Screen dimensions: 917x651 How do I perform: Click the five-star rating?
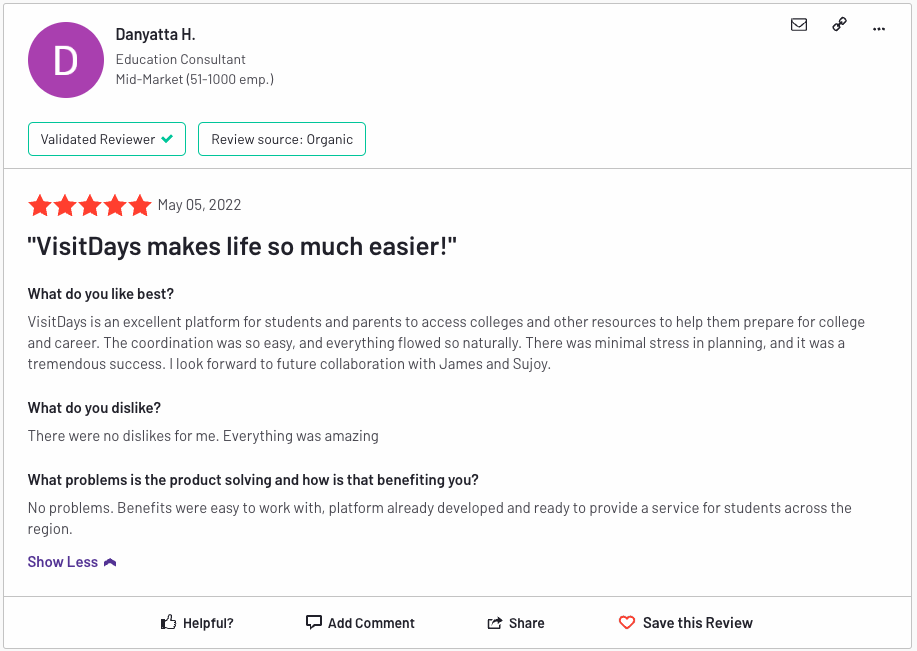point(90,205)
